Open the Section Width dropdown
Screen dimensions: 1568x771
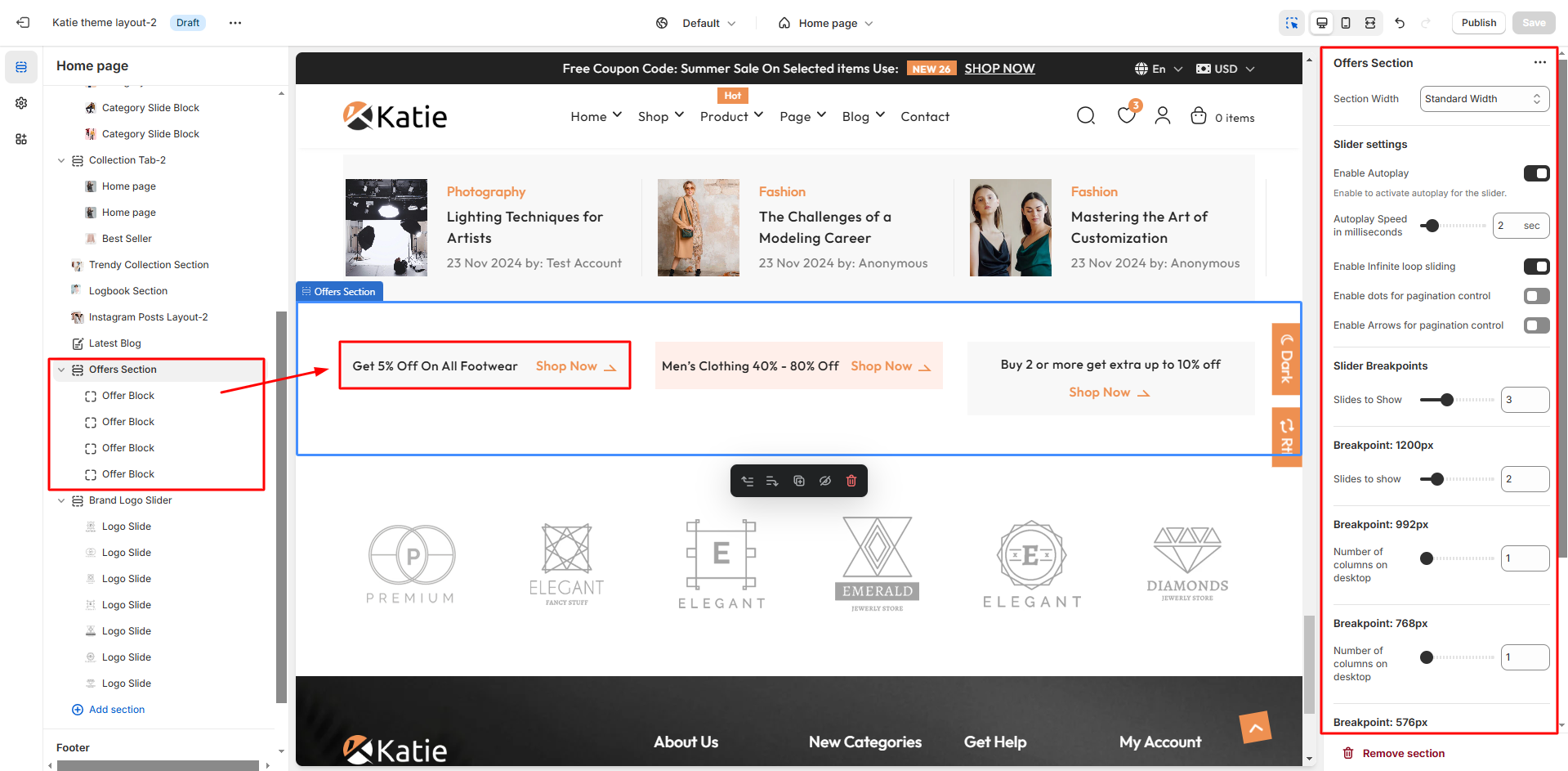[1484, 99]
